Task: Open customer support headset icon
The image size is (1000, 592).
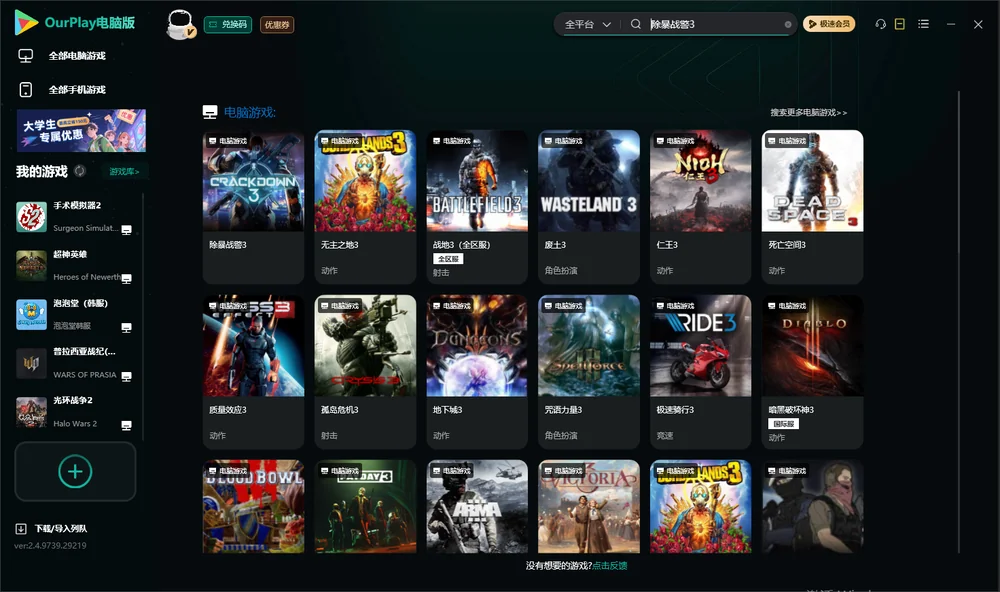Action: 881,24
